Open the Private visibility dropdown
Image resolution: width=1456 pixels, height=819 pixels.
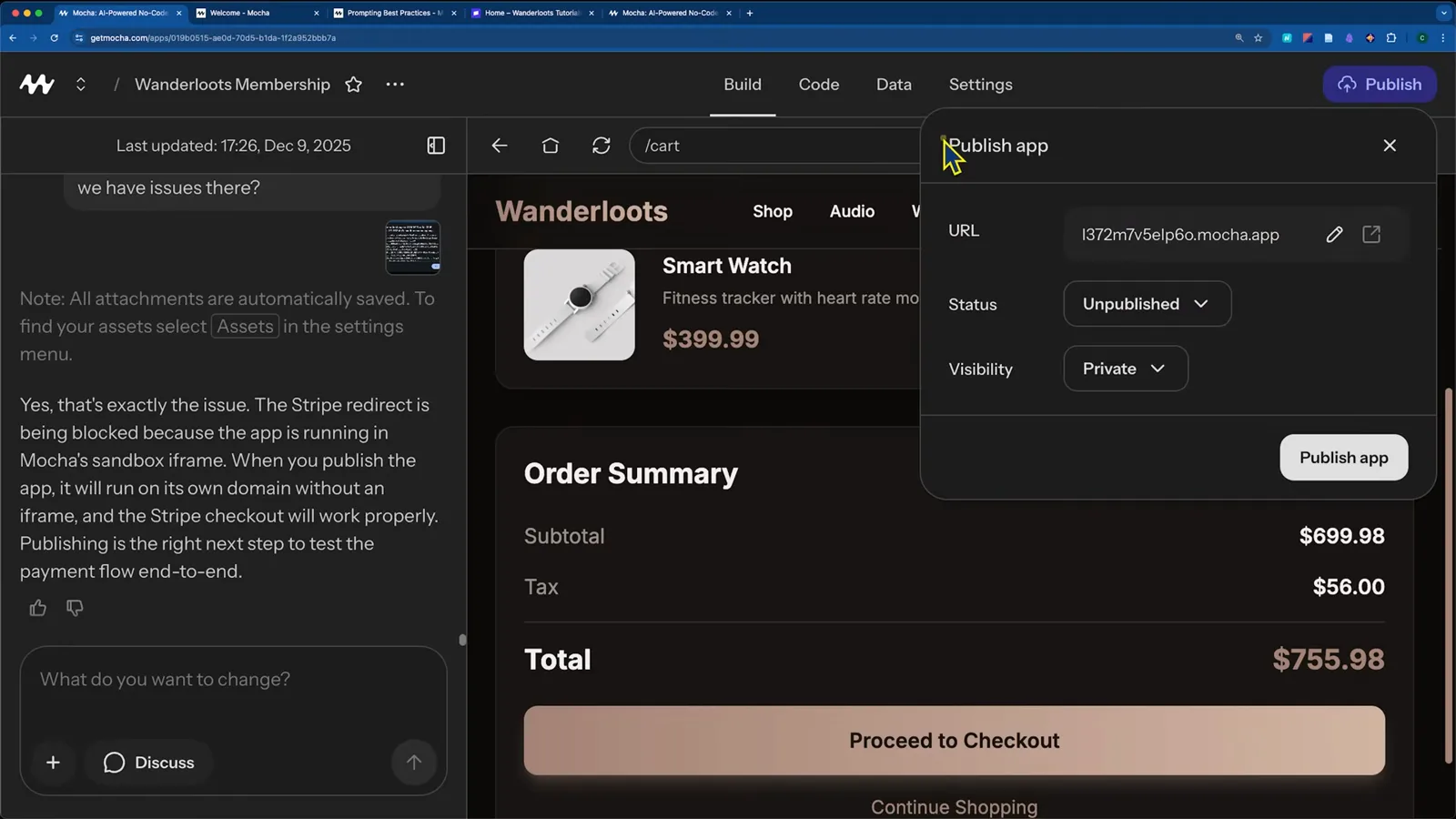click(1125, 369)
